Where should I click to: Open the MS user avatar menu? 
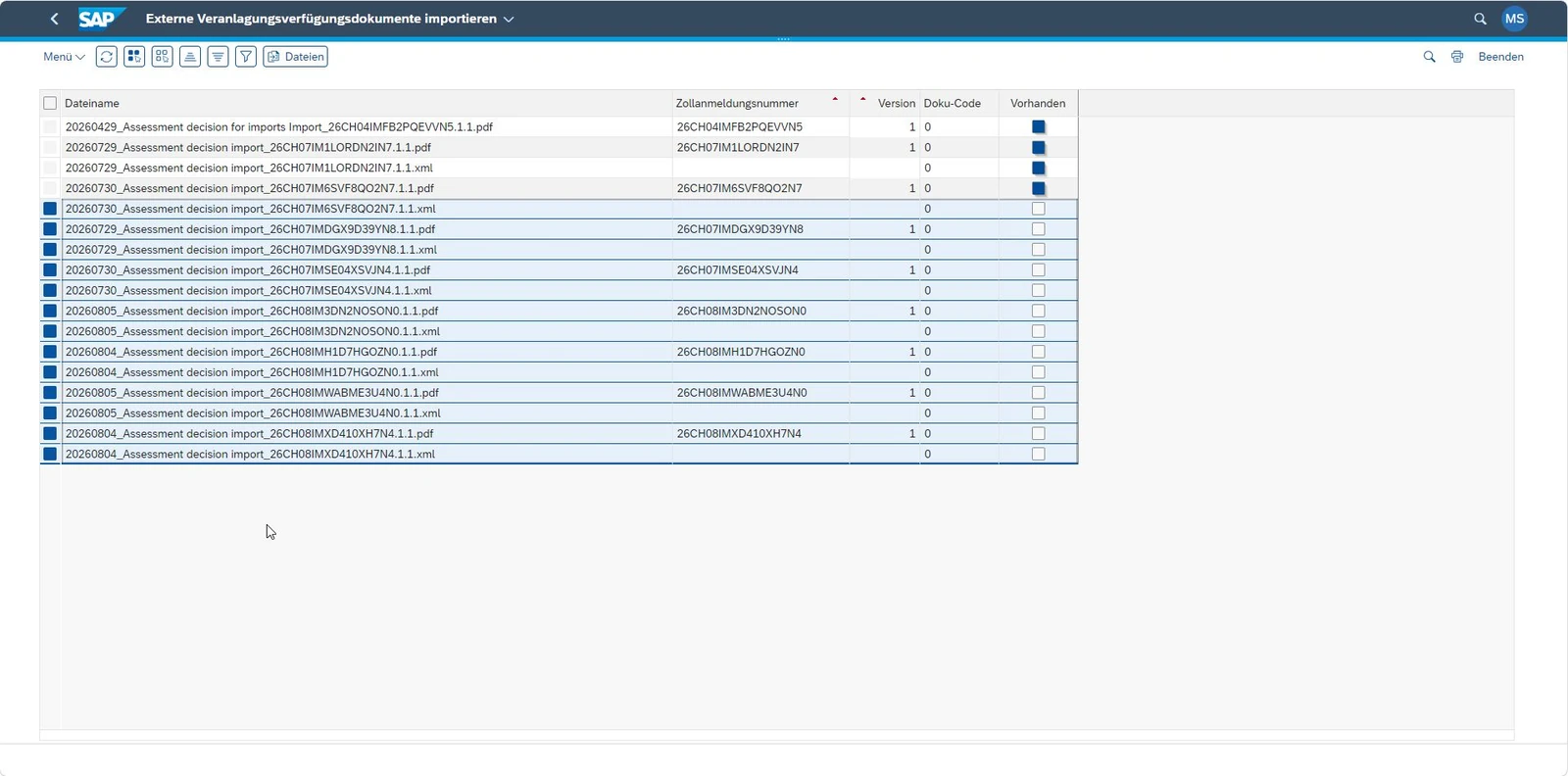point(1515,19)
